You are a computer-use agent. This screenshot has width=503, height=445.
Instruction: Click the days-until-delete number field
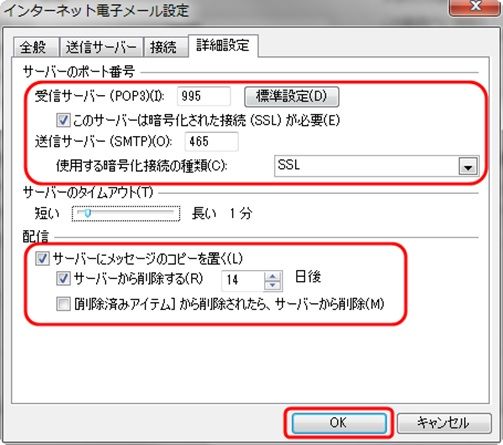pyautogui.click(x=243, y=280)
